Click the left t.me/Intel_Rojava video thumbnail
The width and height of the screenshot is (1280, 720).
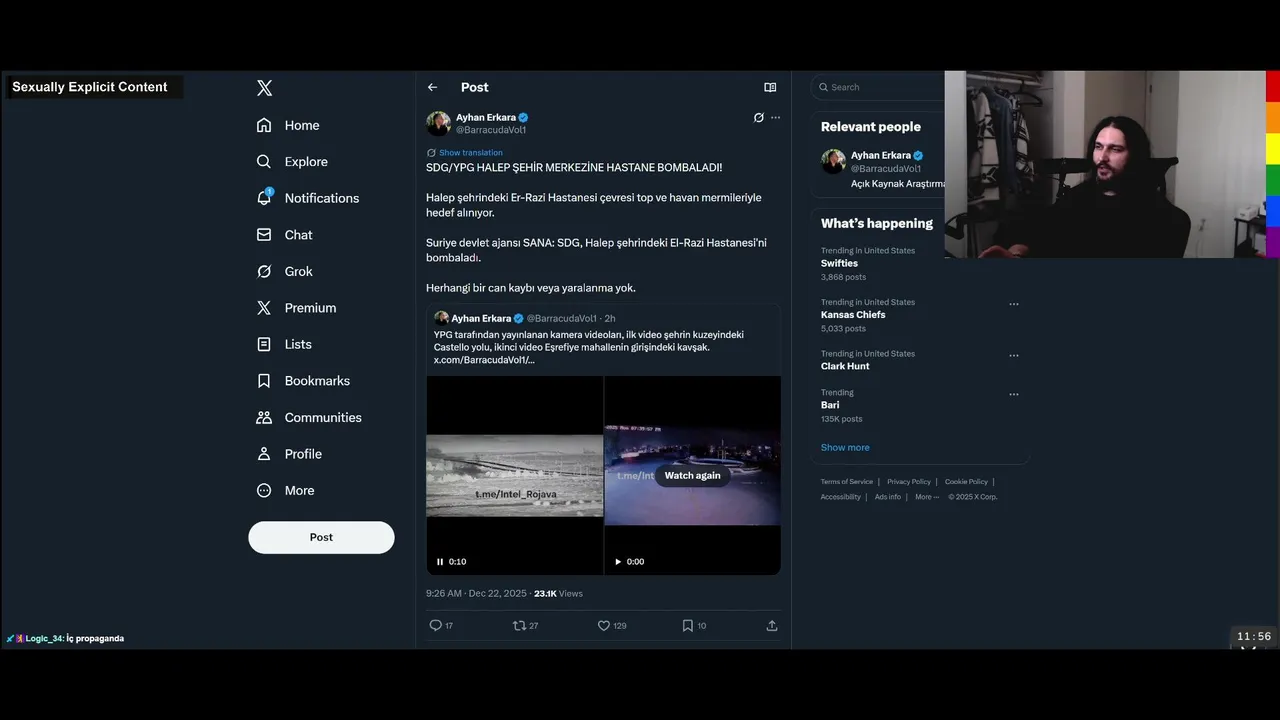[515, 475]
